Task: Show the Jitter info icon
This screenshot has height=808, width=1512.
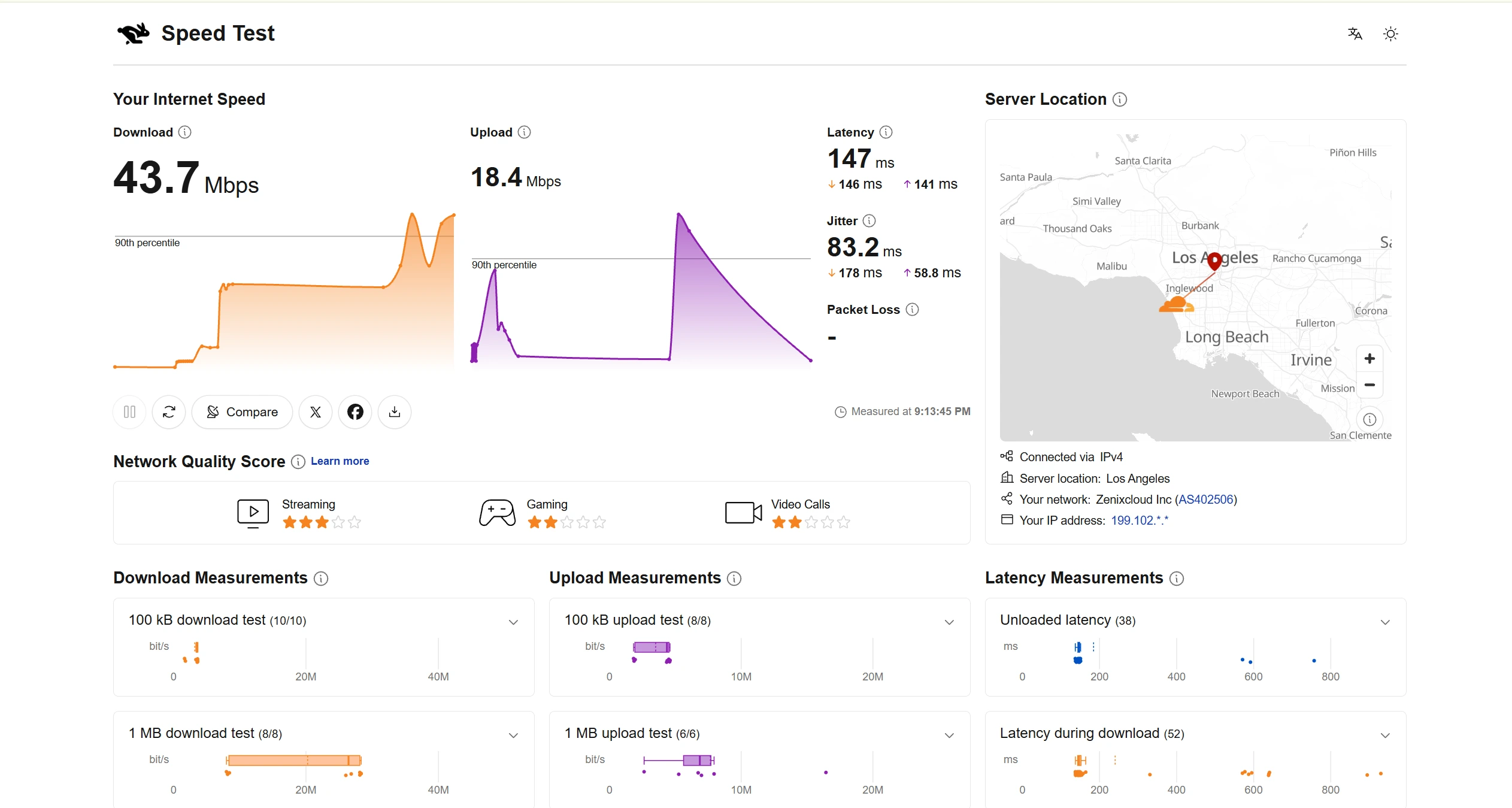Action: point(869,221)
